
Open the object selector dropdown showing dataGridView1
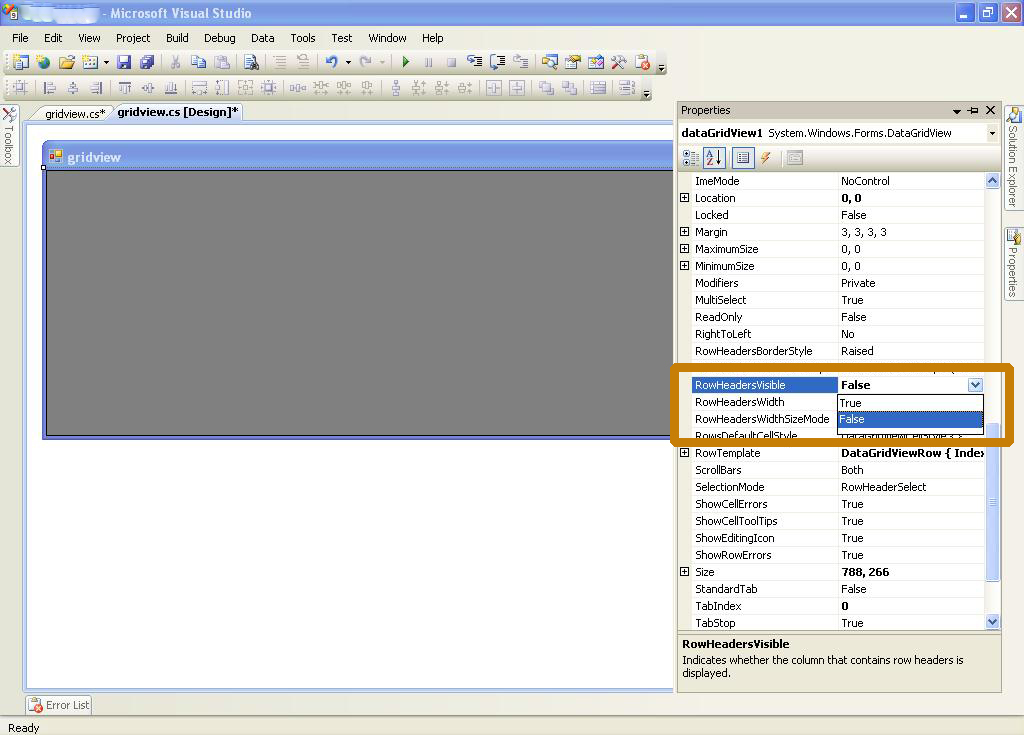tap(992, 132)
